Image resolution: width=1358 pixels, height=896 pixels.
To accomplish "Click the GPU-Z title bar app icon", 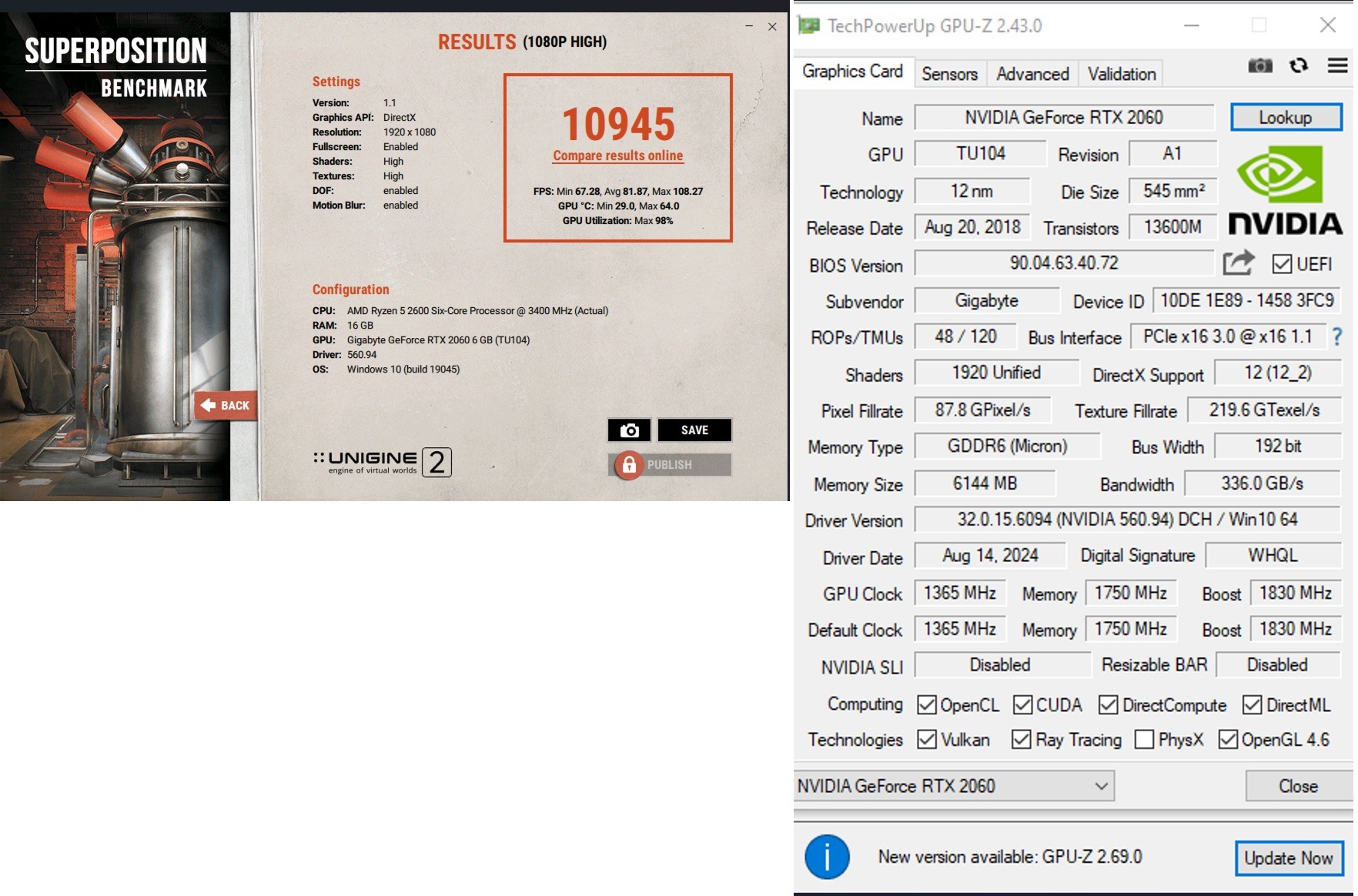I will 808,26.
